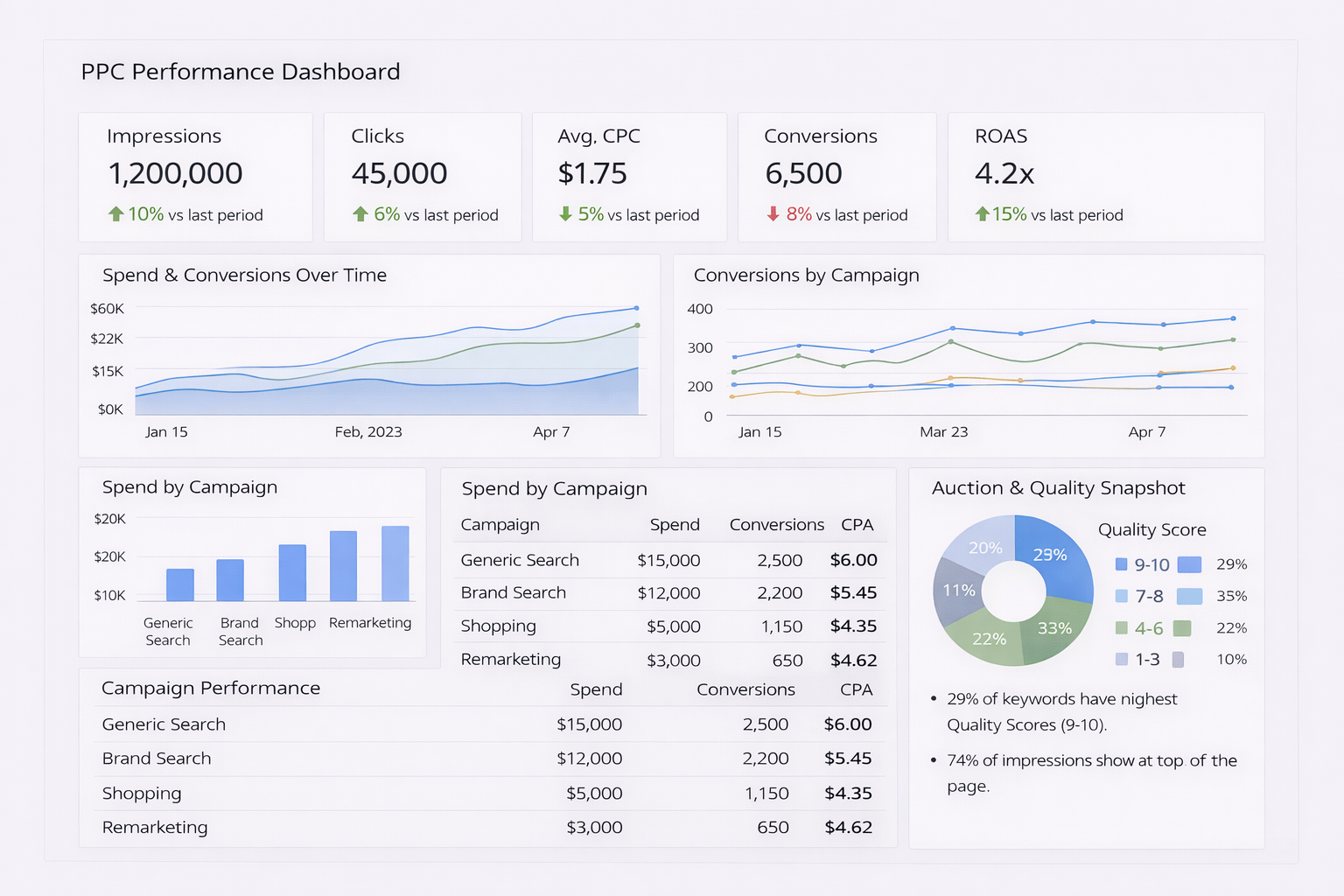Click the Impressions 1,200,000 metric card
The width and height of the screenshot is (1344, 896).
click(195, 177)
